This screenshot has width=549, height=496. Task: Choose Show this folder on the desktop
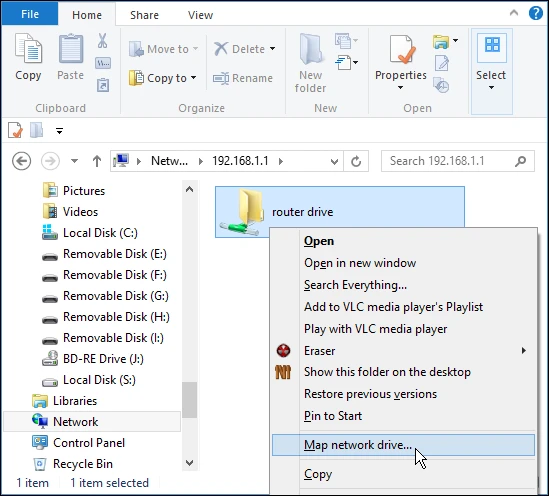point(403,372)
